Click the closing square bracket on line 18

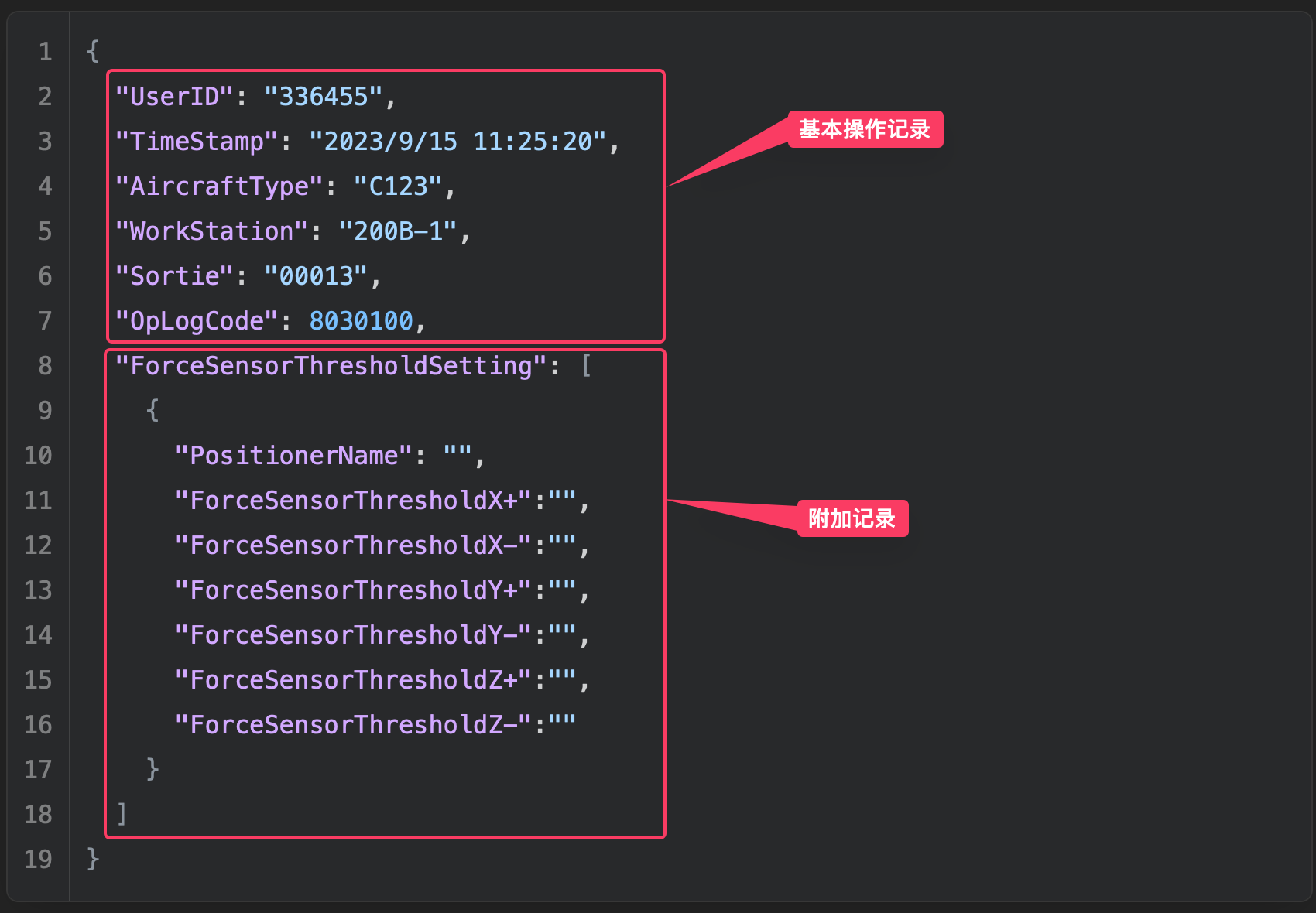coord(122,814)
